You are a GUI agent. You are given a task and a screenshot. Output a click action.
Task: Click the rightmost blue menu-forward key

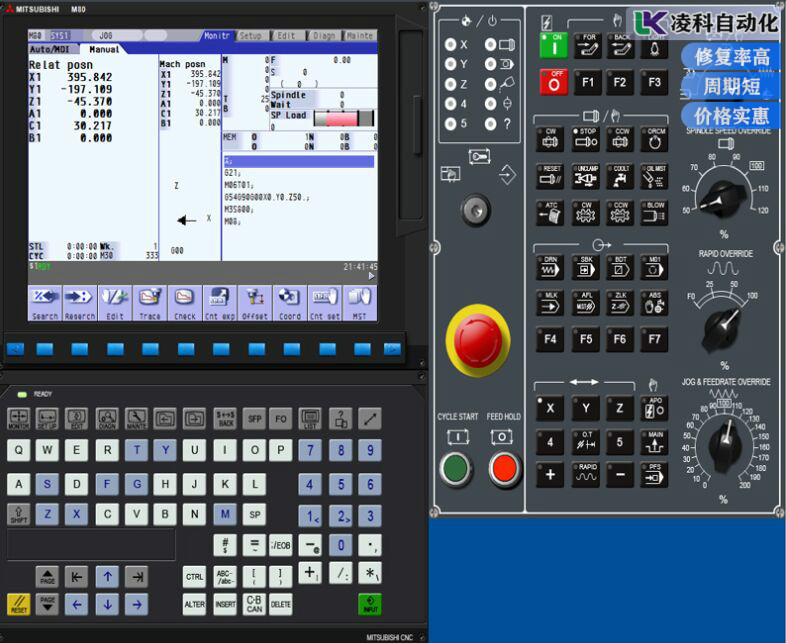pos(392,349)
